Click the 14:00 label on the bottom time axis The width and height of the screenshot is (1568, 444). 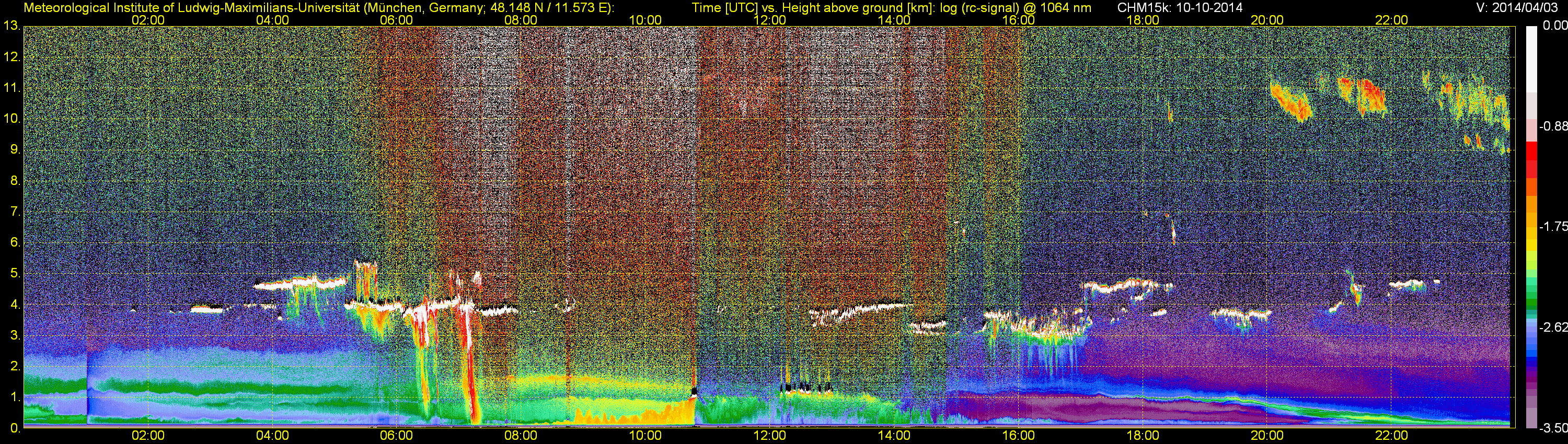[894, 436]
